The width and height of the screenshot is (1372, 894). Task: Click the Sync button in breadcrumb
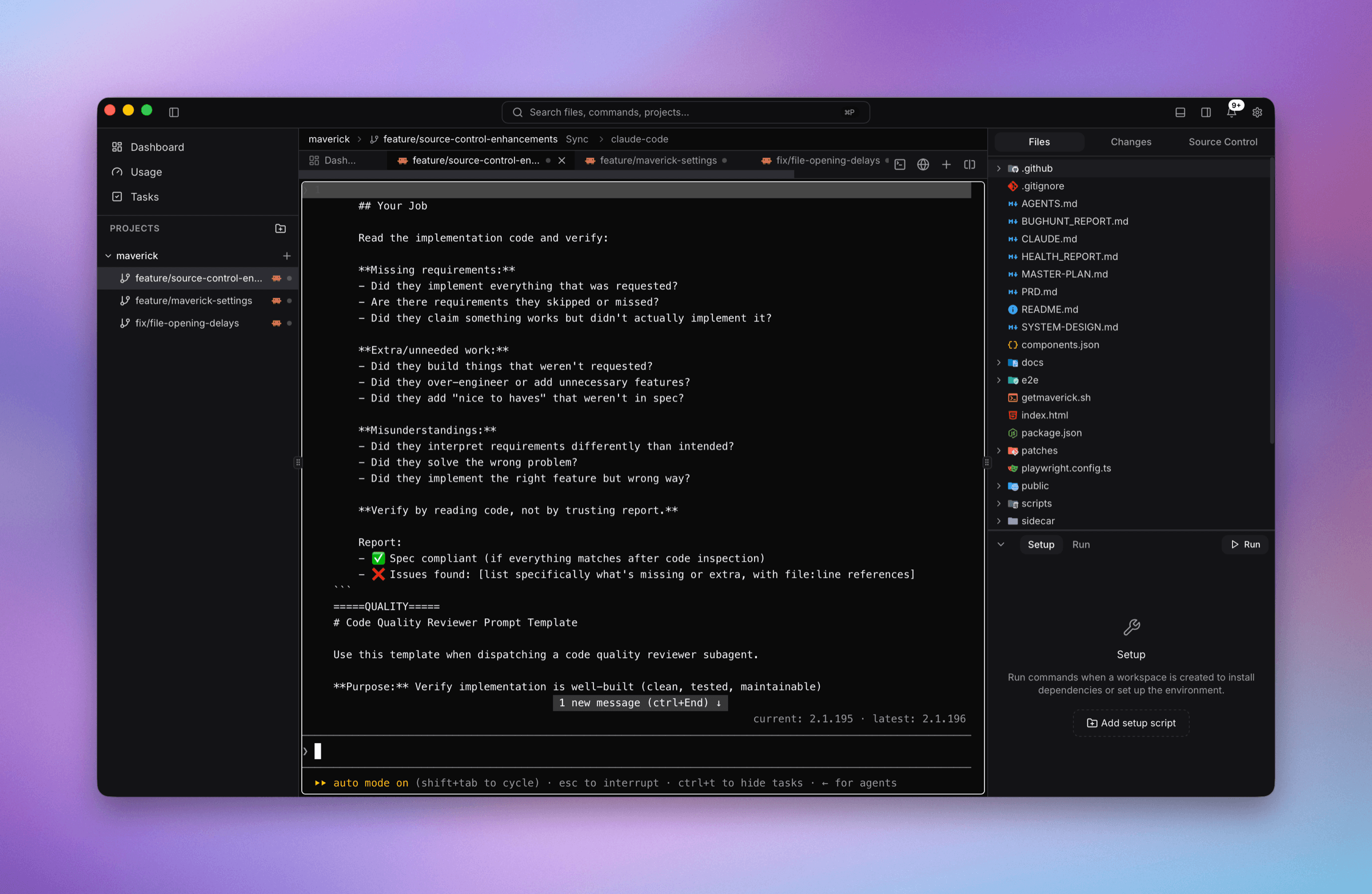(x=577, y=139)
